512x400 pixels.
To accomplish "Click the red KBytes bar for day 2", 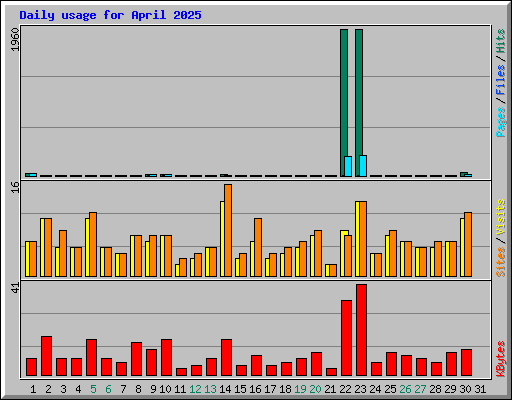I will pyautogui.click(x=46, y=356).
